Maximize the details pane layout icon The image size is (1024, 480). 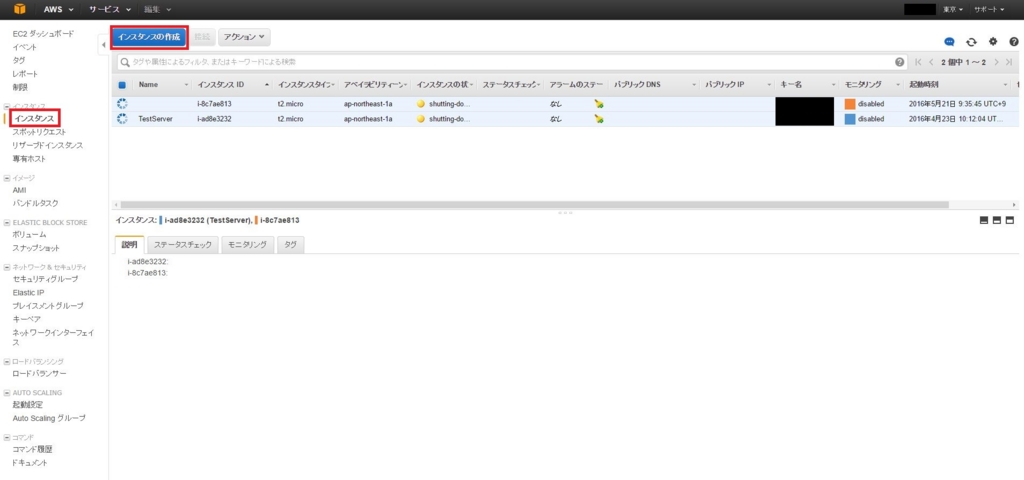(x=1010, y=221)
